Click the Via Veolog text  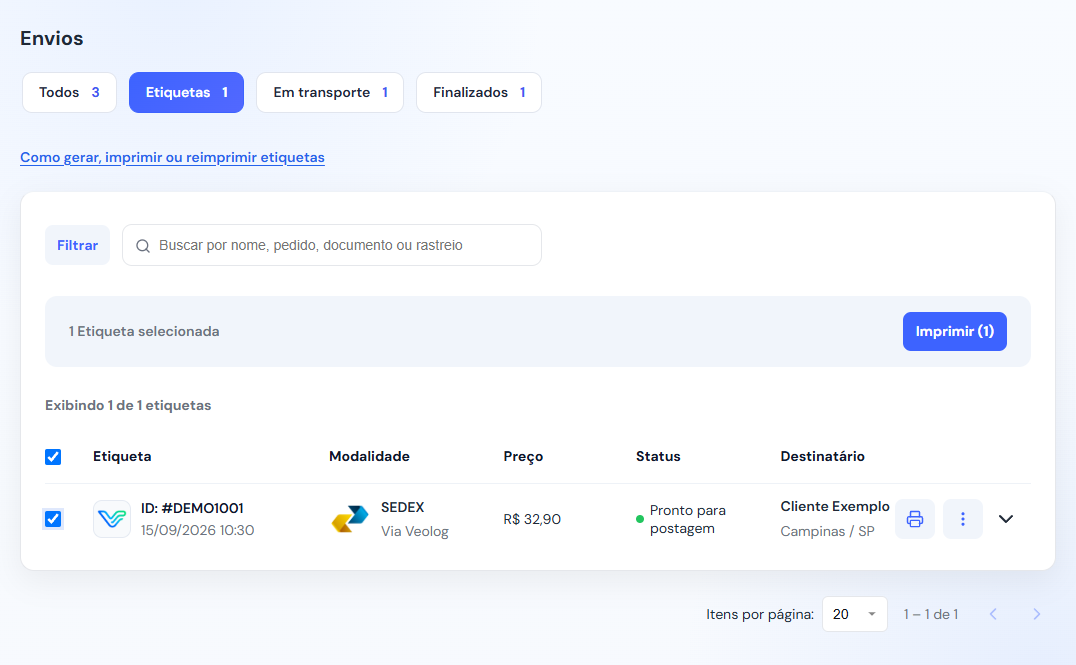pos(414,531)
